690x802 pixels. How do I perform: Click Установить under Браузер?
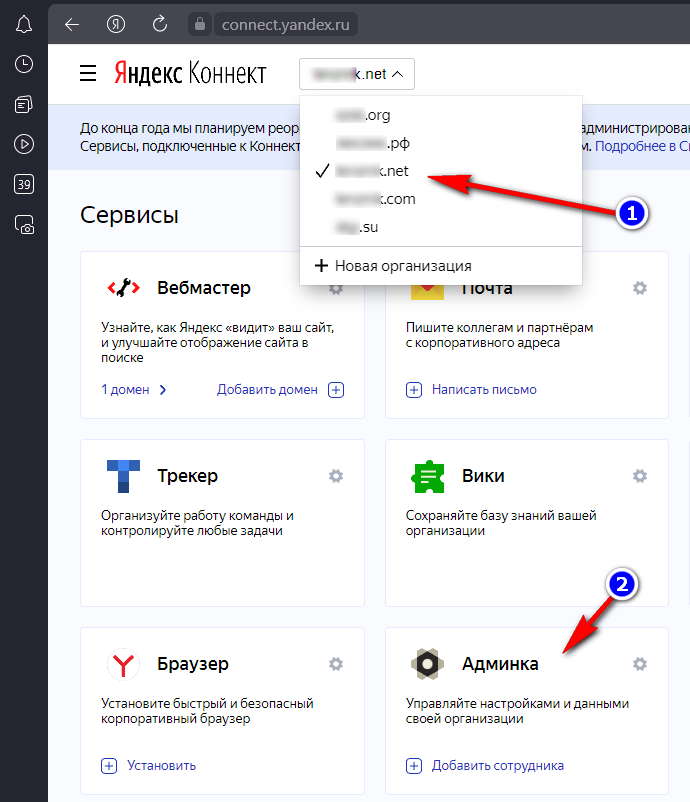161,766
